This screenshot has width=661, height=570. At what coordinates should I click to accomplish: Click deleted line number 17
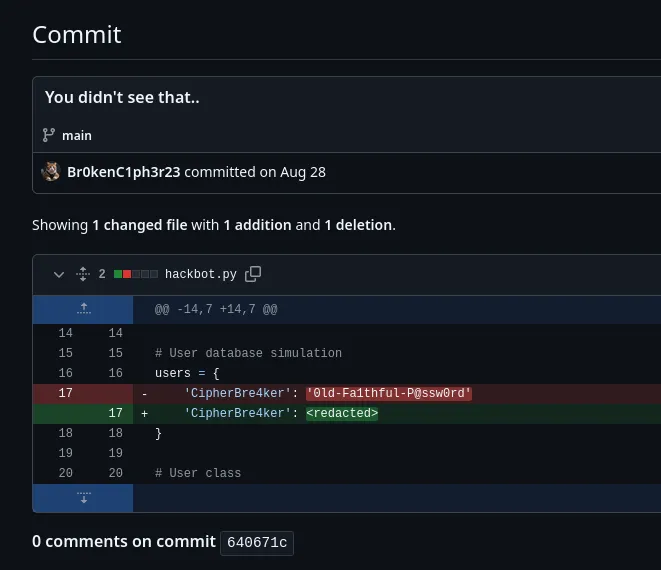[65, 393]
